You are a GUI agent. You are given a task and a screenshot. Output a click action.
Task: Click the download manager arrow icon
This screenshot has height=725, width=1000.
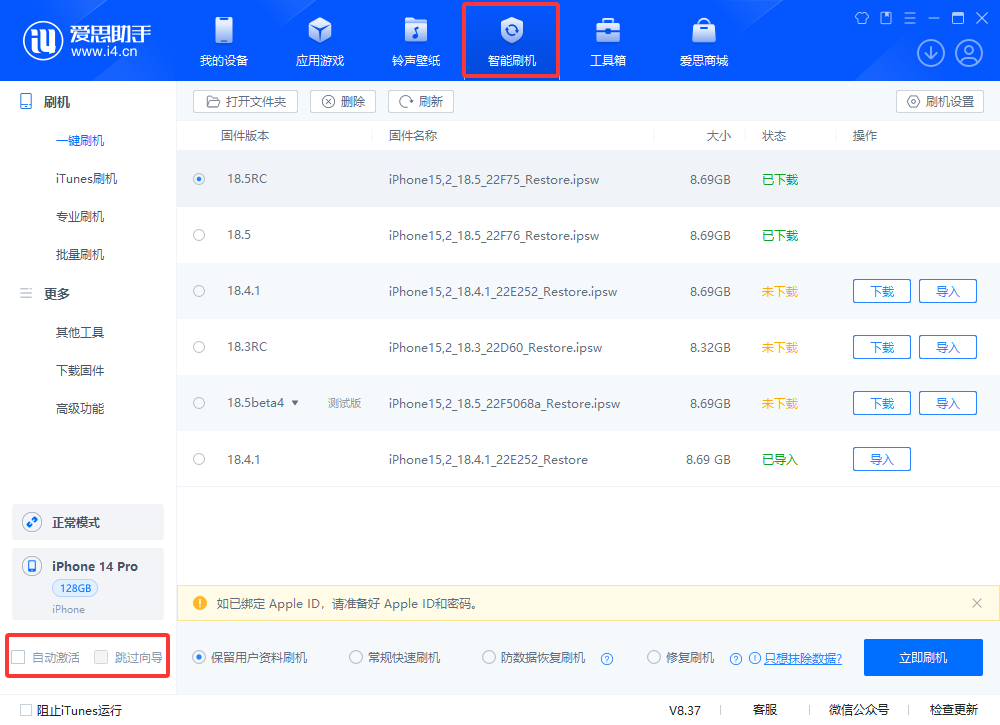931,53
